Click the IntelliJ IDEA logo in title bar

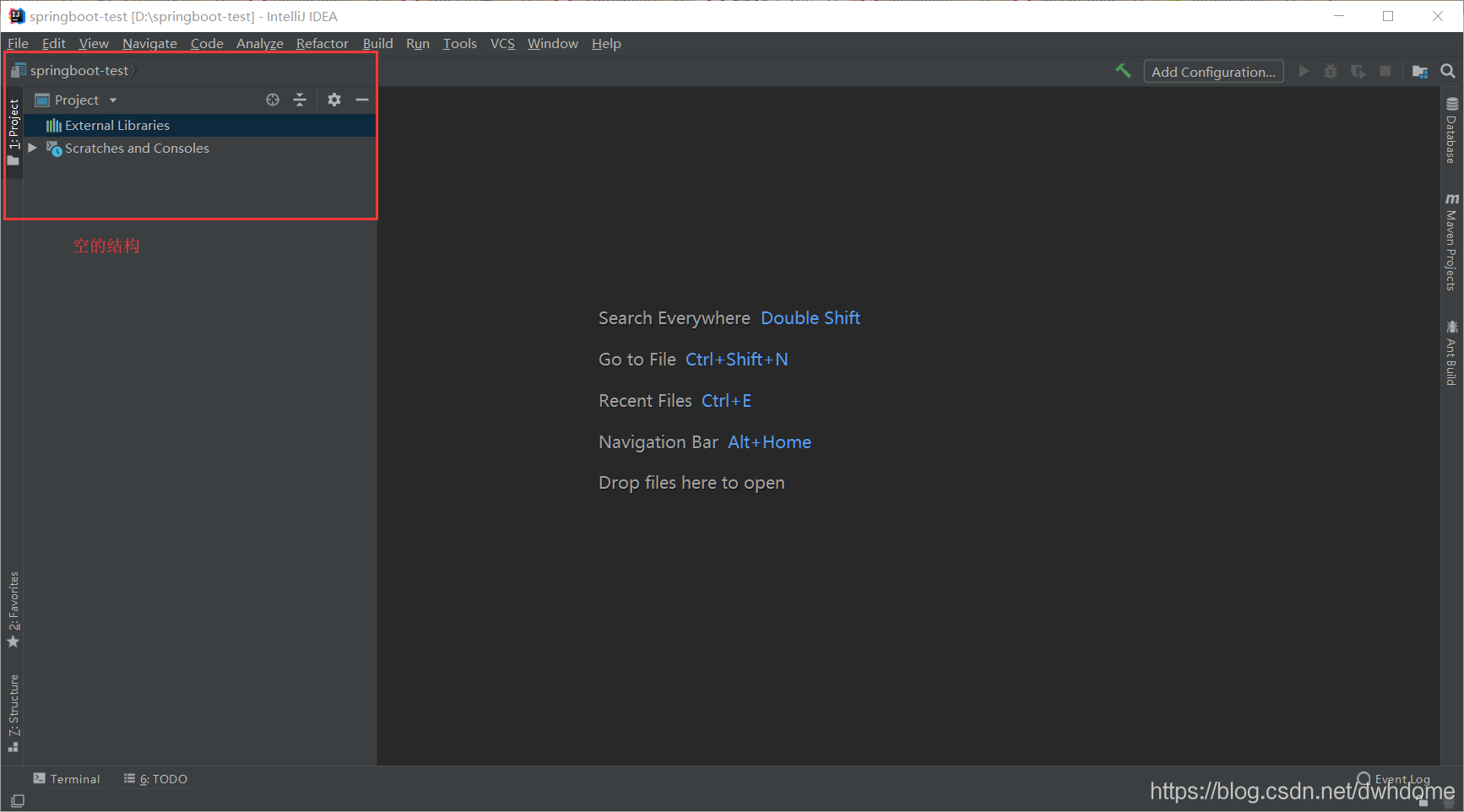click(16, 16)
